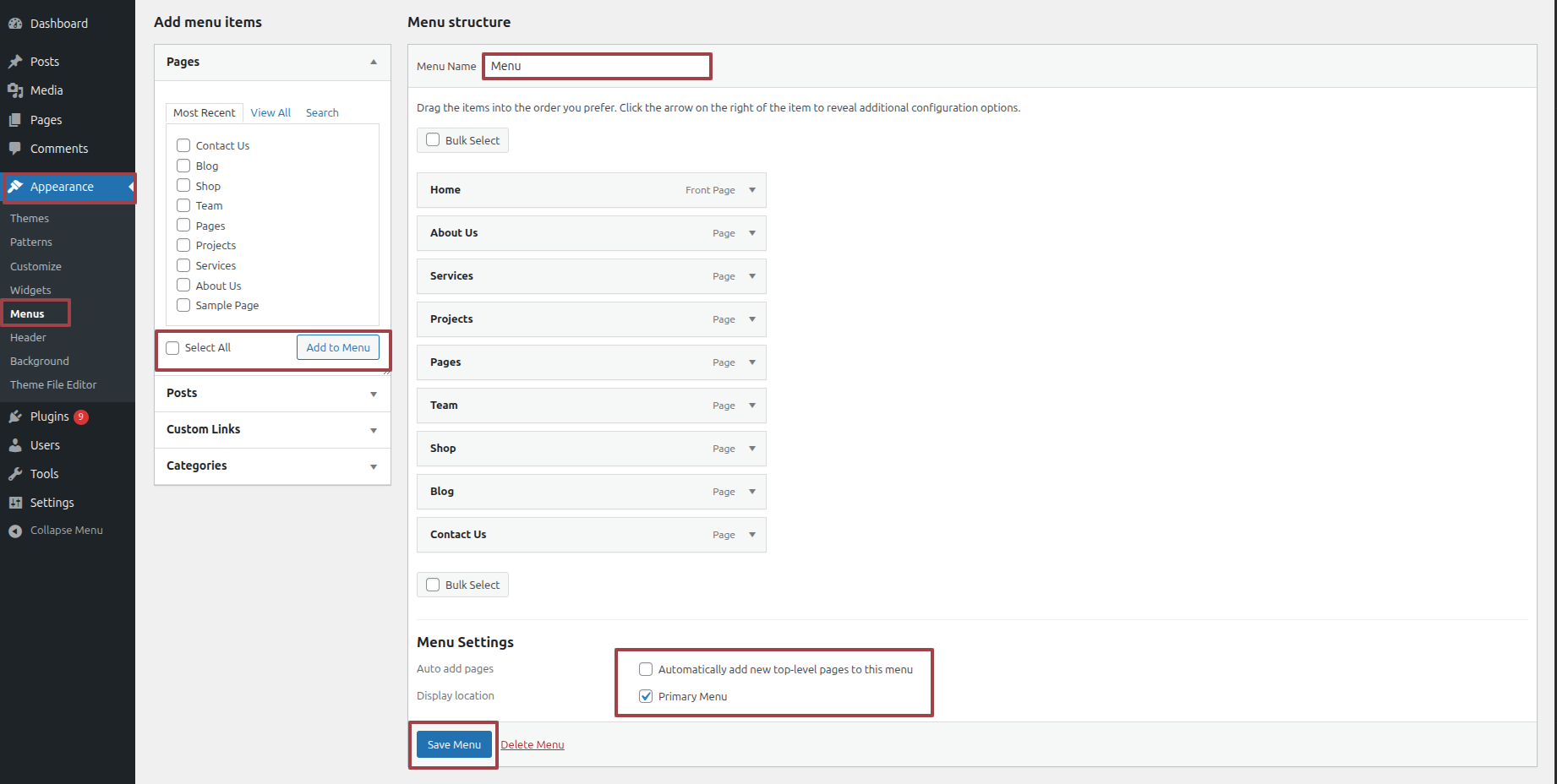
Task: Expand the Categories accordion section
Action: tap(373, 466)
